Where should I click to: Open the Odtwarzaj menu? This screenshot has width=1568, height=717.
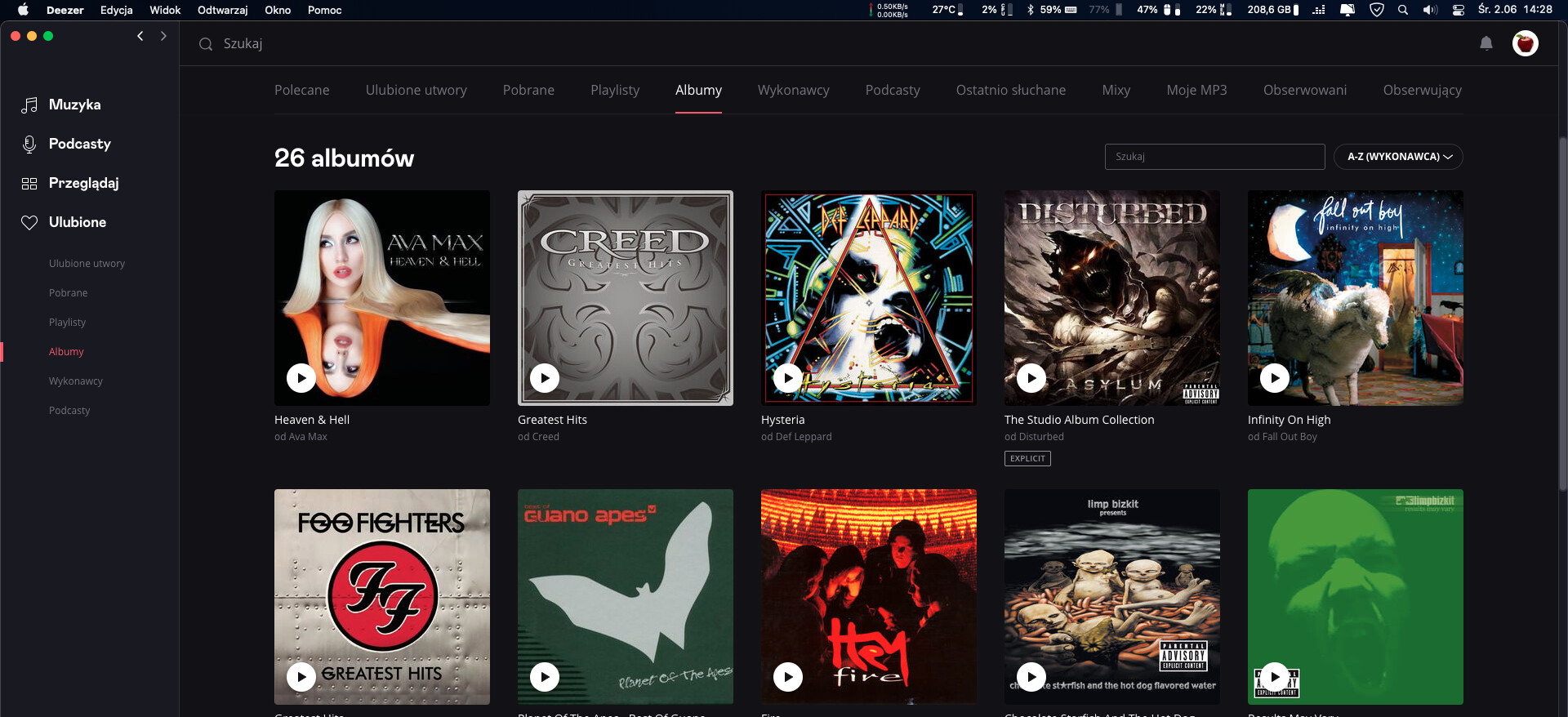tap(222, 10)
